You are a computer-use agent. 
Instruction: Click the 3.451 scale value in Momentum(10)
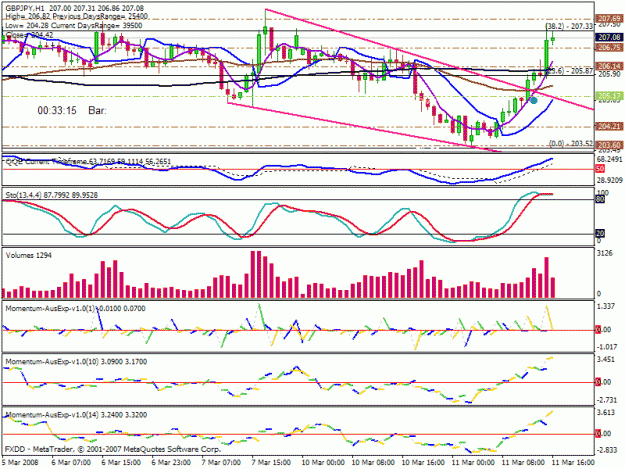pyautogui.click(x=606, y=359)
